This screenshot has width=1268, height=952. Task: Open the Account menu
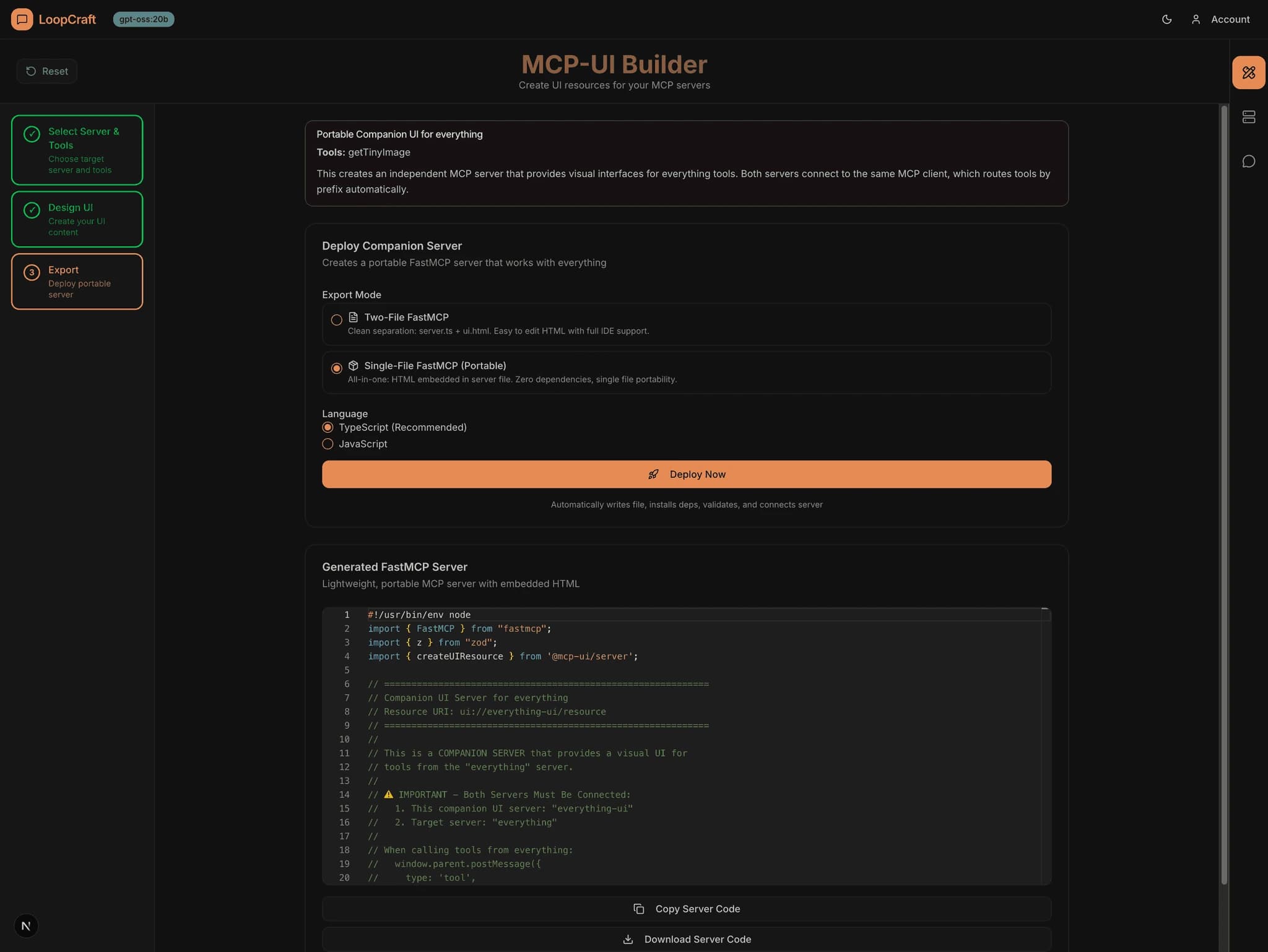pyautogui.click(x=1220, y=19)
